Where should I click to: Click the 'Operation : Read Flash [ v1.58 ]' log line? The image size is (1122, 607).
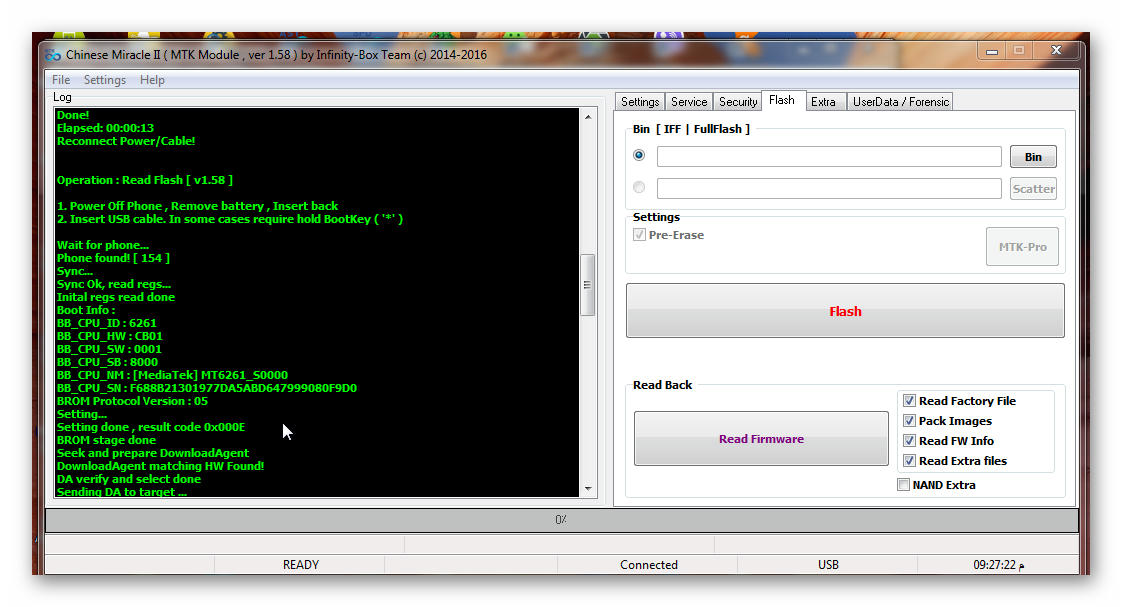145,180
